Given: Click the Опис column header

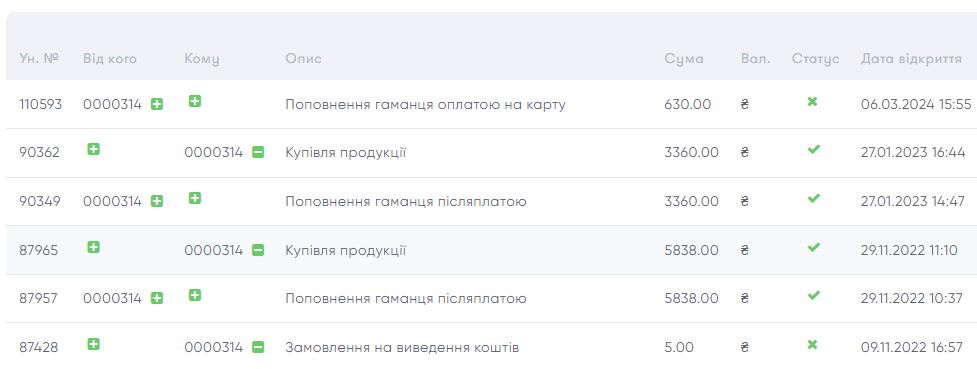Looking at the screenshot, I should tap(303, 59).
